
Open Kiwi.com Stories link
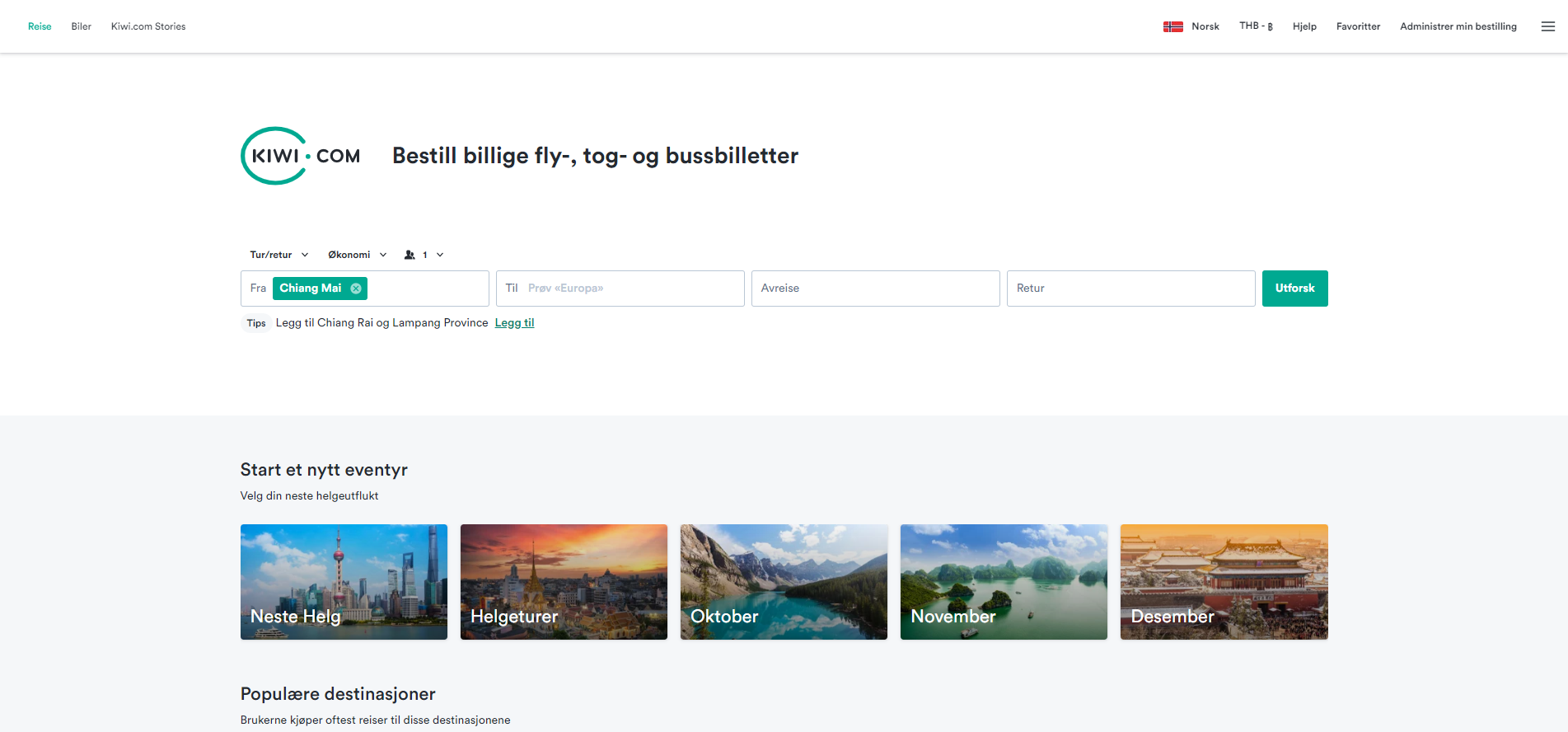point(148,26)
